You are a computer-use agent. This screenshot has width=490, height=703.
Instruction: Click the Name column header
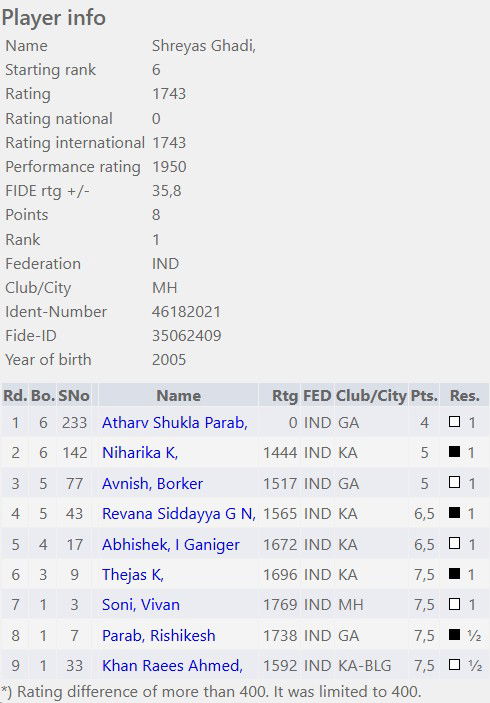[178, 395]
